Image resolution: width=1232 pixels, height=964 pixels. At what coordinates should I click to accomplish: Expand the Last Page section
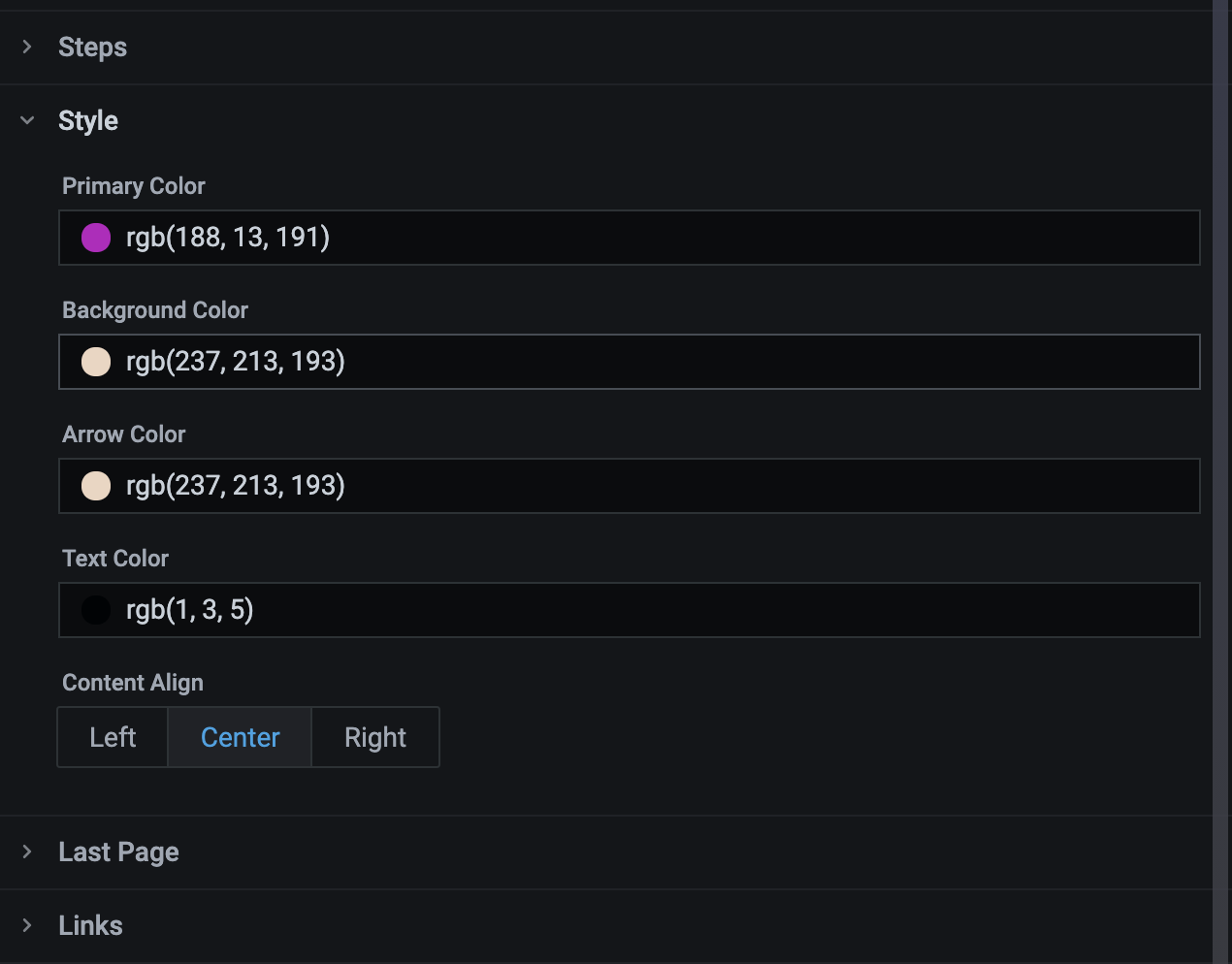(24, 851)
